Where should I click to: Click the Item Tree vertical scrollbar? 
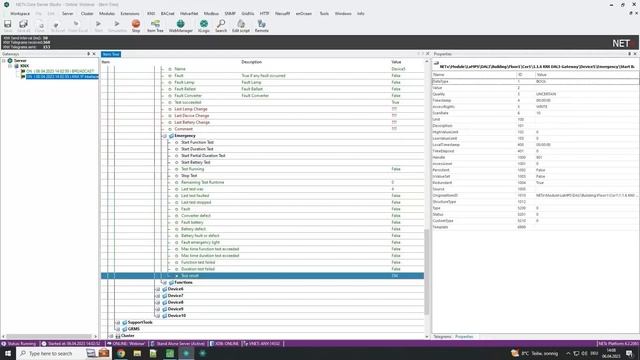(x=427, y=271)
